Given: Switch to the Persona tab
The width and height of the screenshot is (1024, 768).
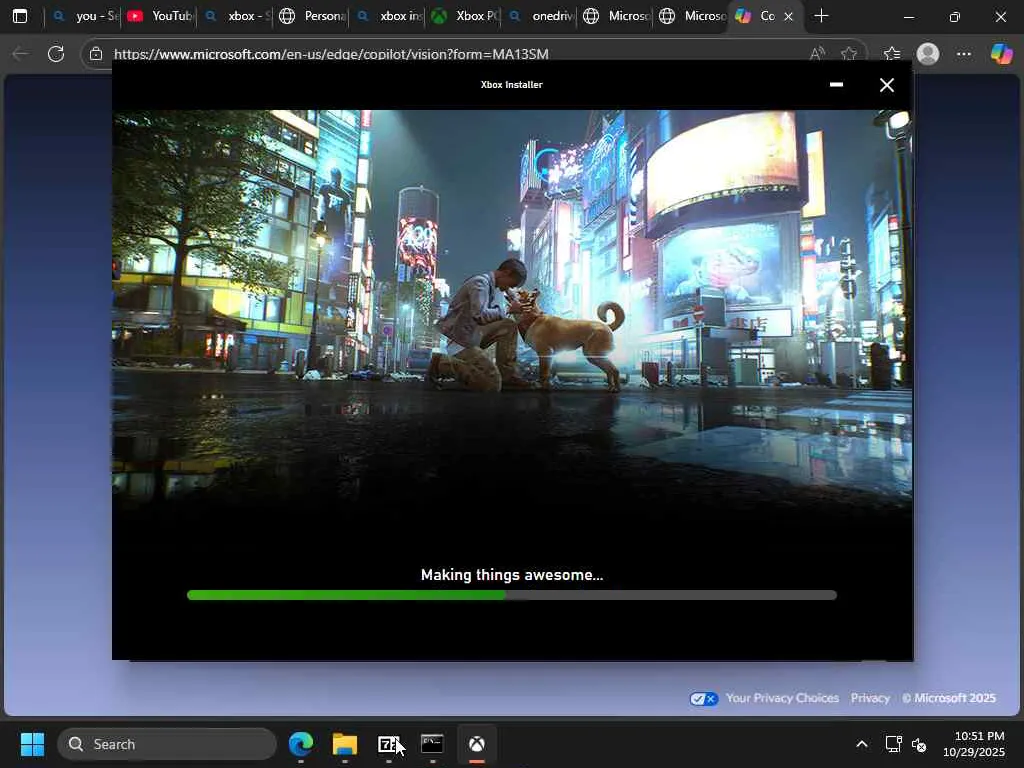Looking at the screenshot, I should pyautogui.click(x=312, y=16).
